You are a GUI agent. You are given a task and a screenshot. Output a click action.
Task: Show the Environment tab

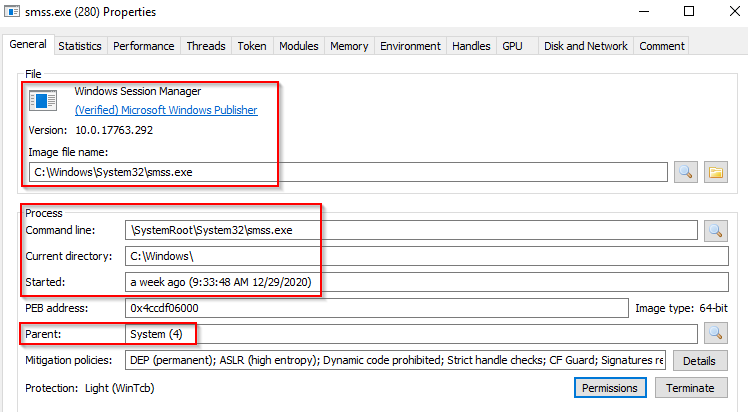click(x=410, y=46)
